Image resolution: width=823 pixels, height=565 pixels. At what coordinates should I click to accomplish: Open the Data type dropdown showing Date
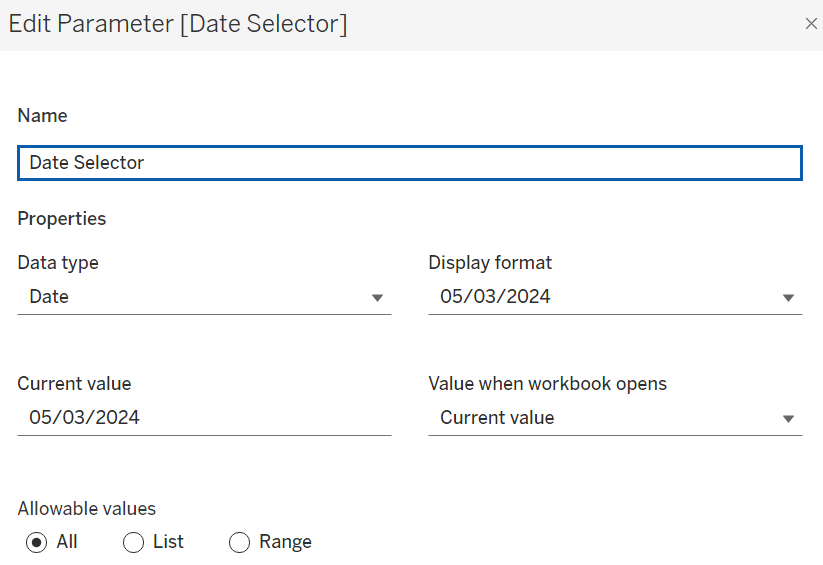204,297
